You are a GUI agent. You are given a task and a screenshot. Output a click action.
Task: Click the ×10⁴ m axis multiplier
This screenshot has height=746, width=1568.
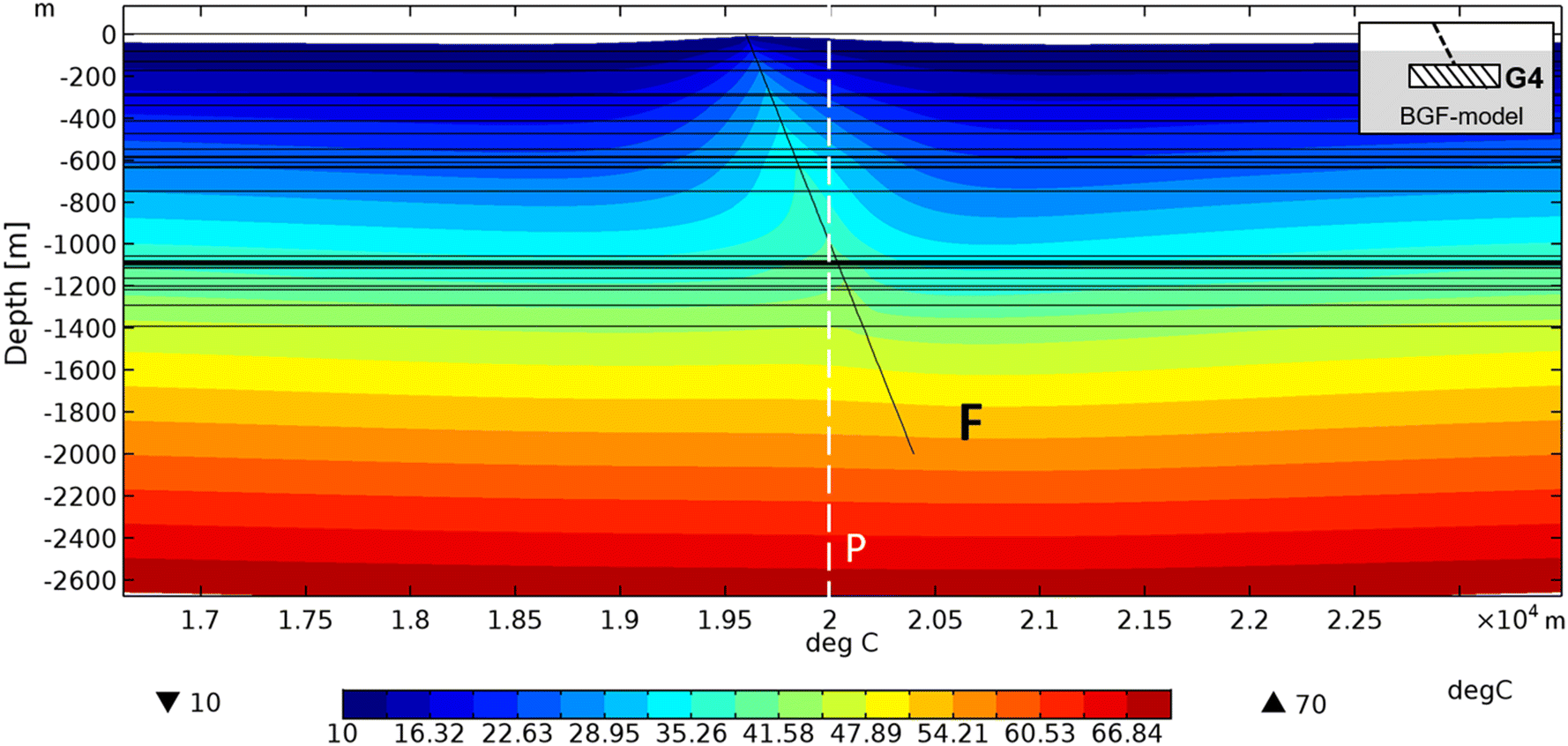click(1519, 620)
